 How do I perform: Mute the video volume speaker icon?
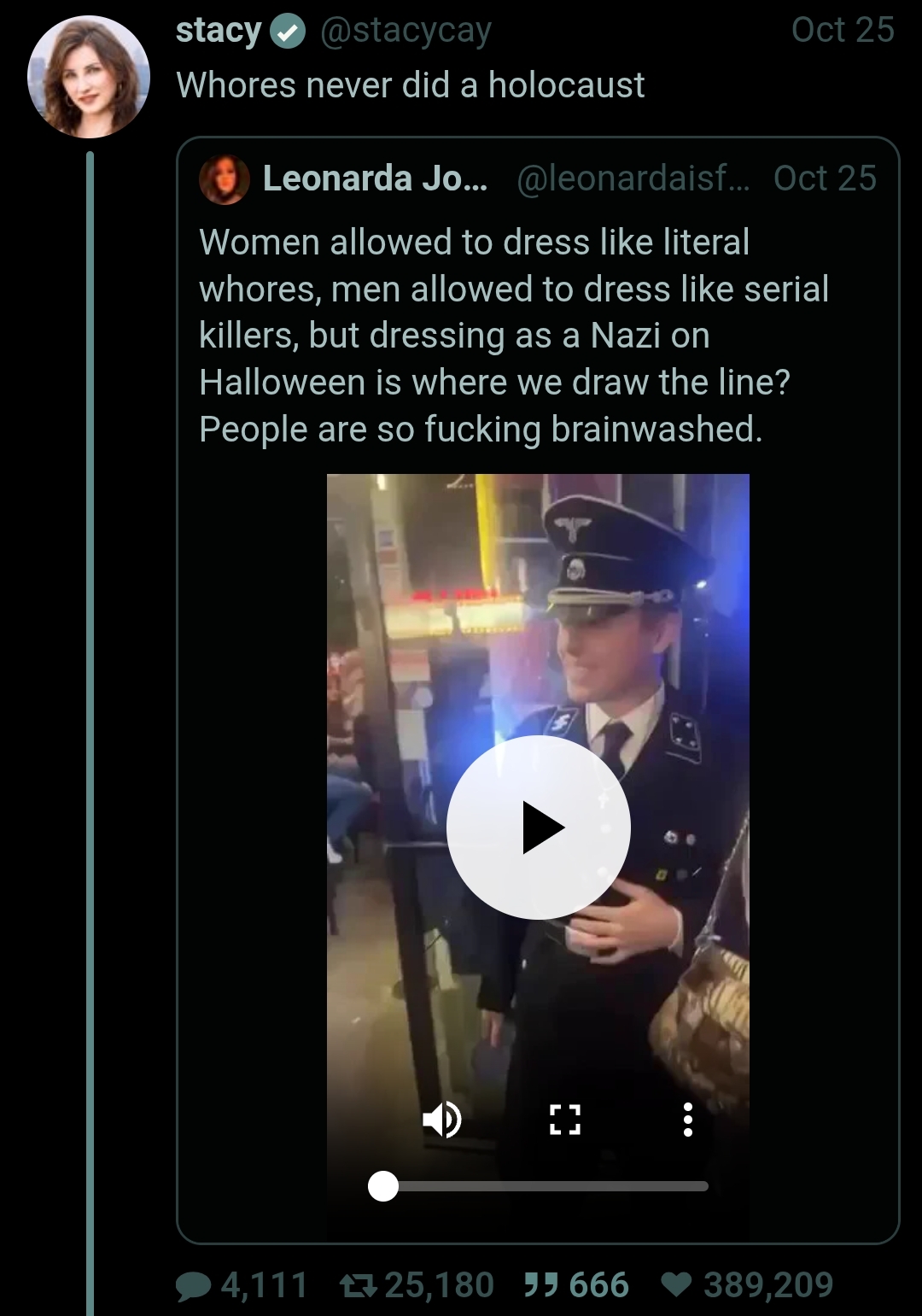pos(442,1120)
